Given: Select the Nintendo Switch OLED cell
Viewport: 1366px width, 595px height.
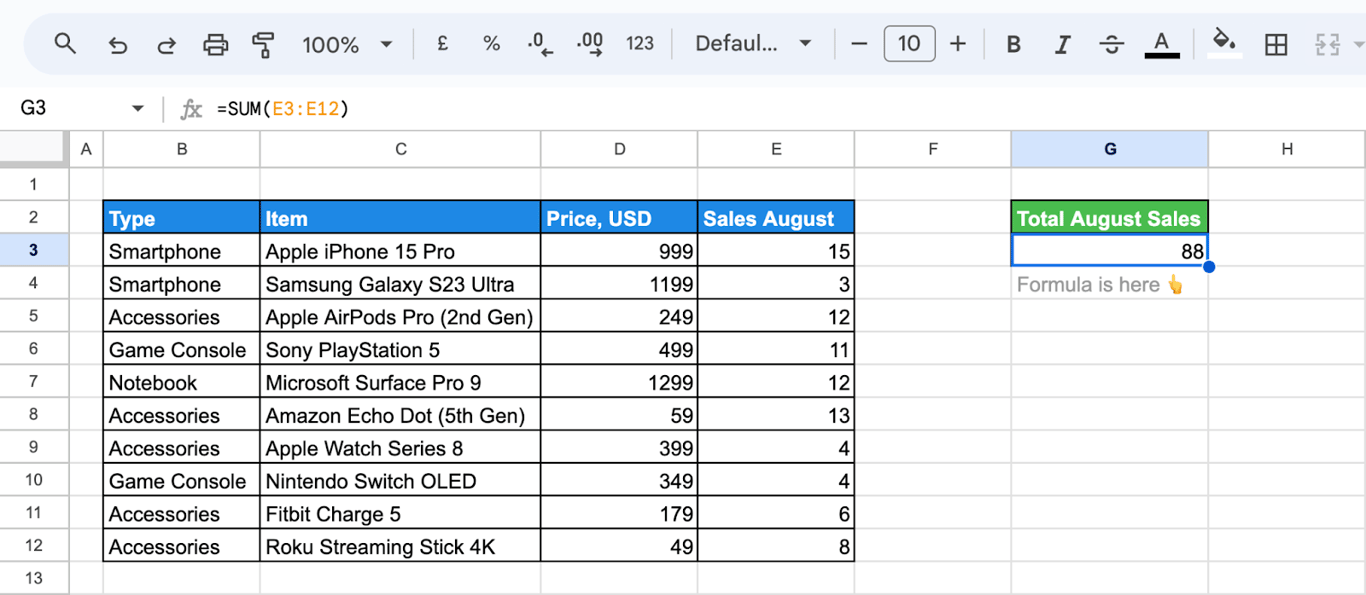Looking at the screenshot, I should click(400, 481).
